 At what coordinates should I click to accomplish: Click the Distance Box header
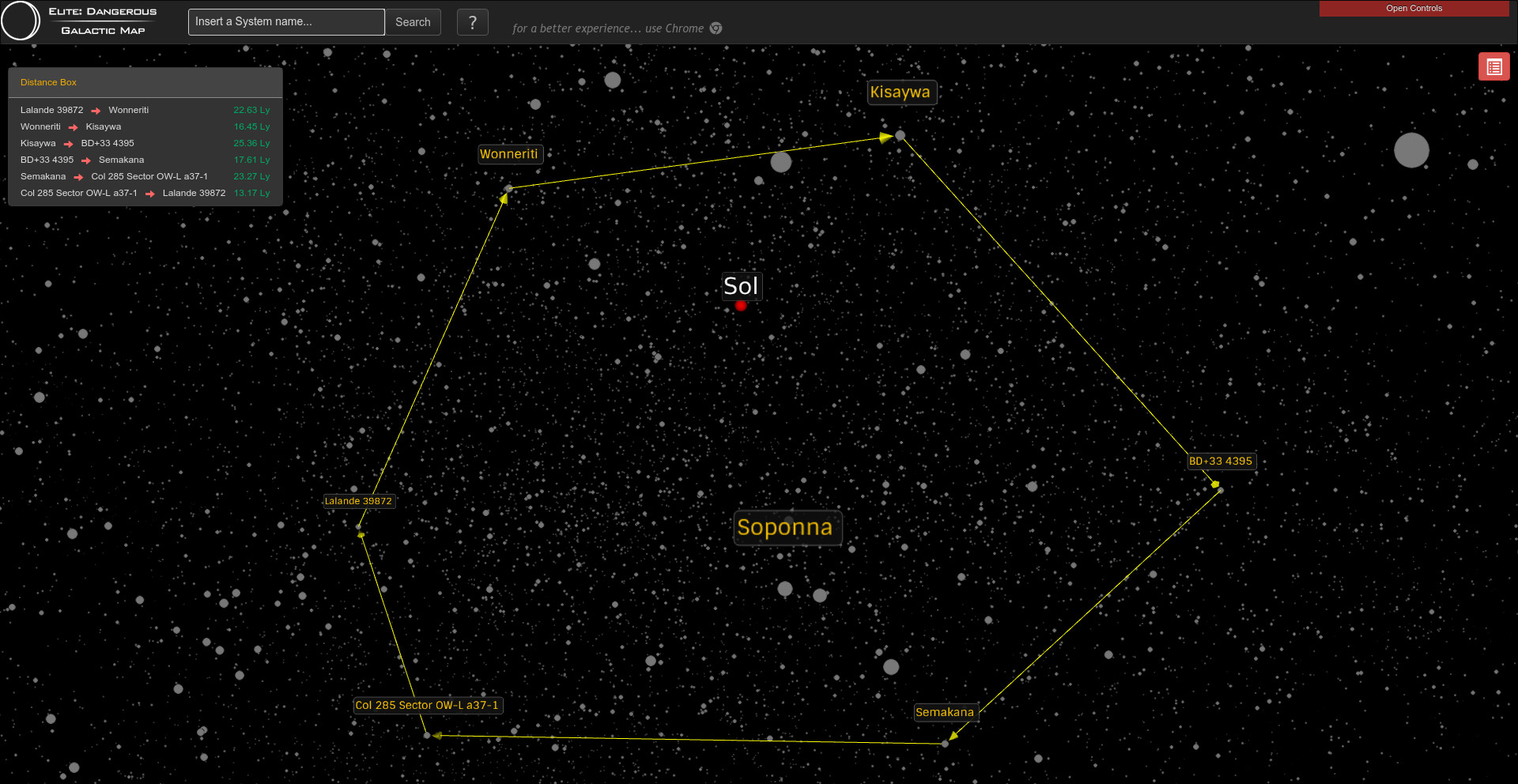145,82
